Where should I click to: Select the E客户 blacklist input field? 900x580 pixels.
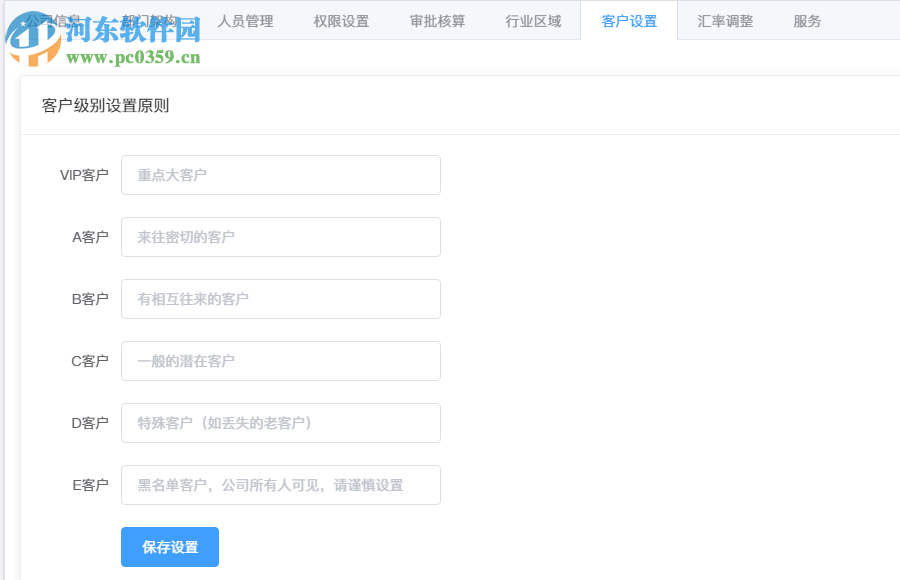(280, 485)
